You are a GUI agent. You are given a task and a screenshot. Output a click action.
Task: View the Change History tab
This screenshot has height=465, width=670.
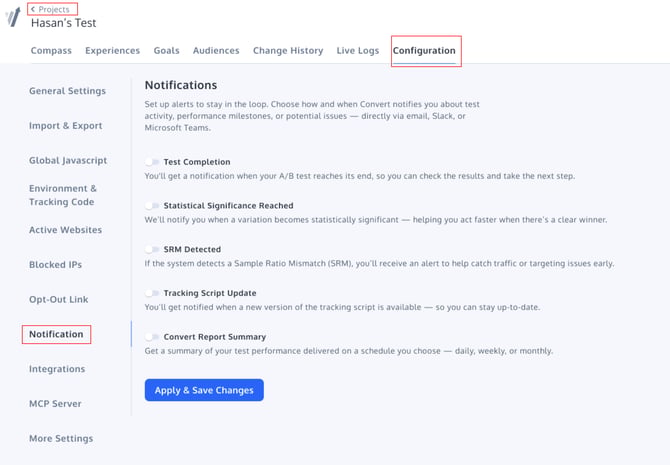click(288, 50)
